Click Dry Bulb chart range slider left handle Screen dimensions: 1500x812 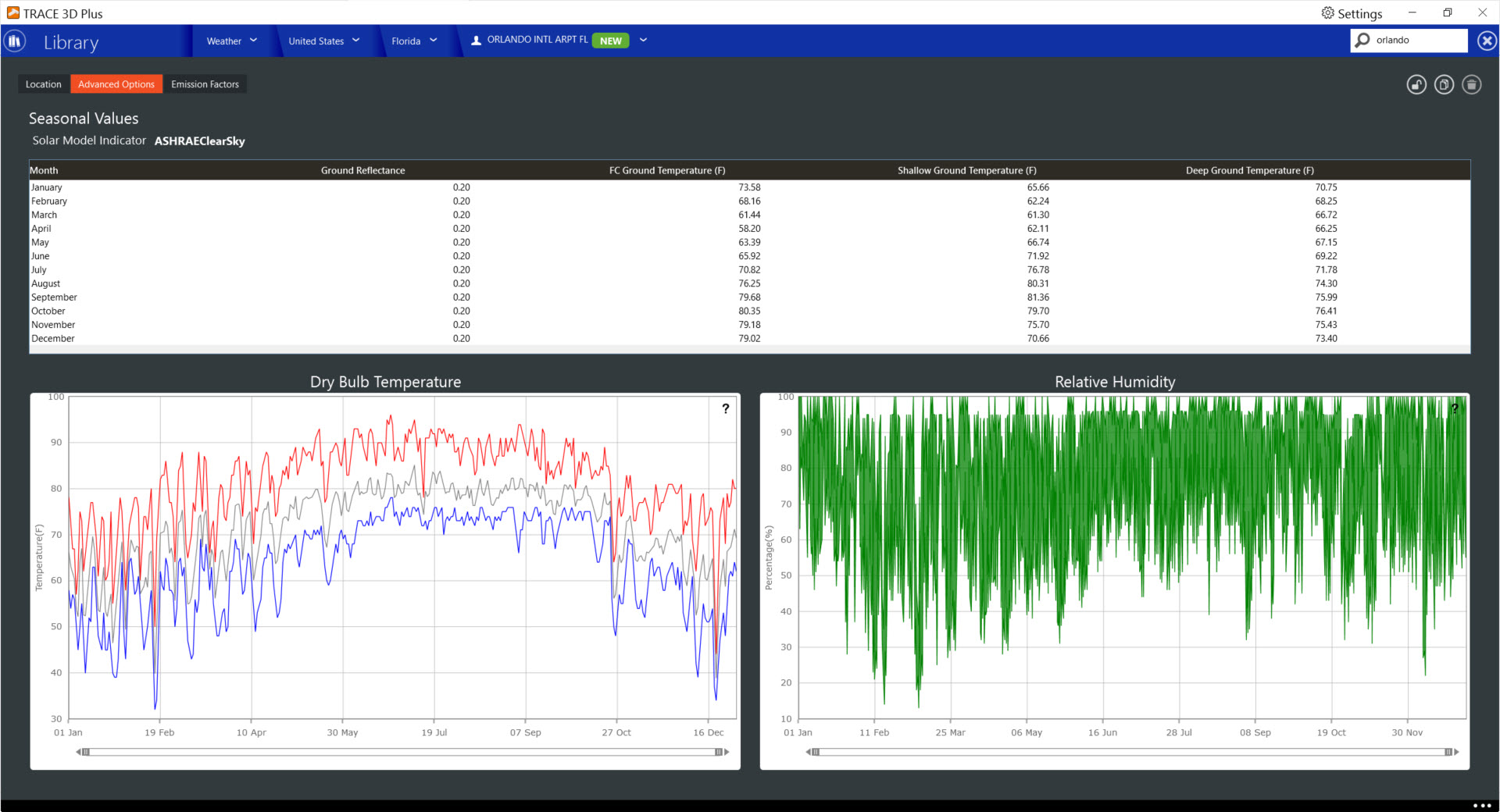click(x=85, y=752)
